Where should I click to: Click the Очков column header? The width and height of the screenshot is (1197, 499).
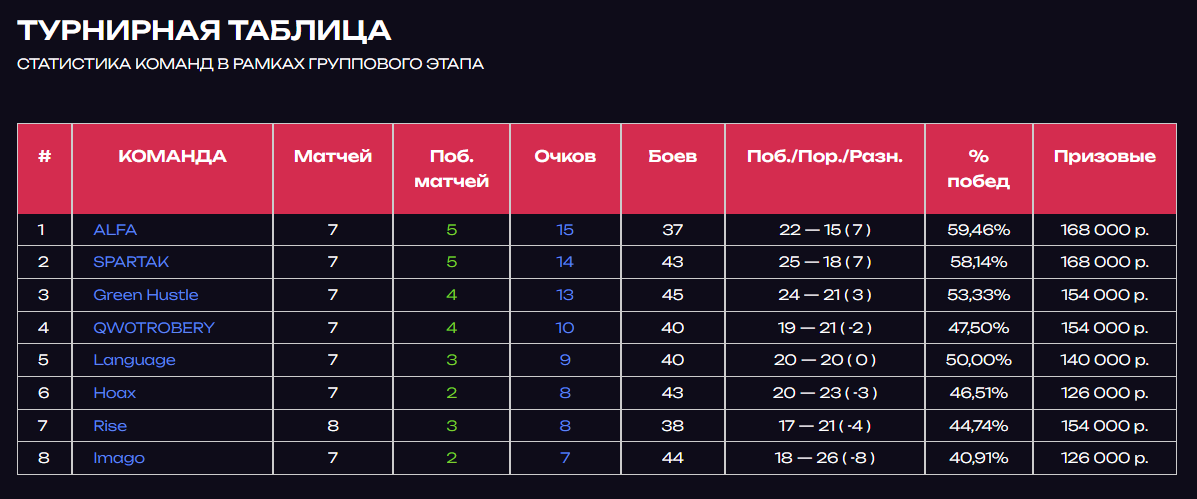pos(565,157)
